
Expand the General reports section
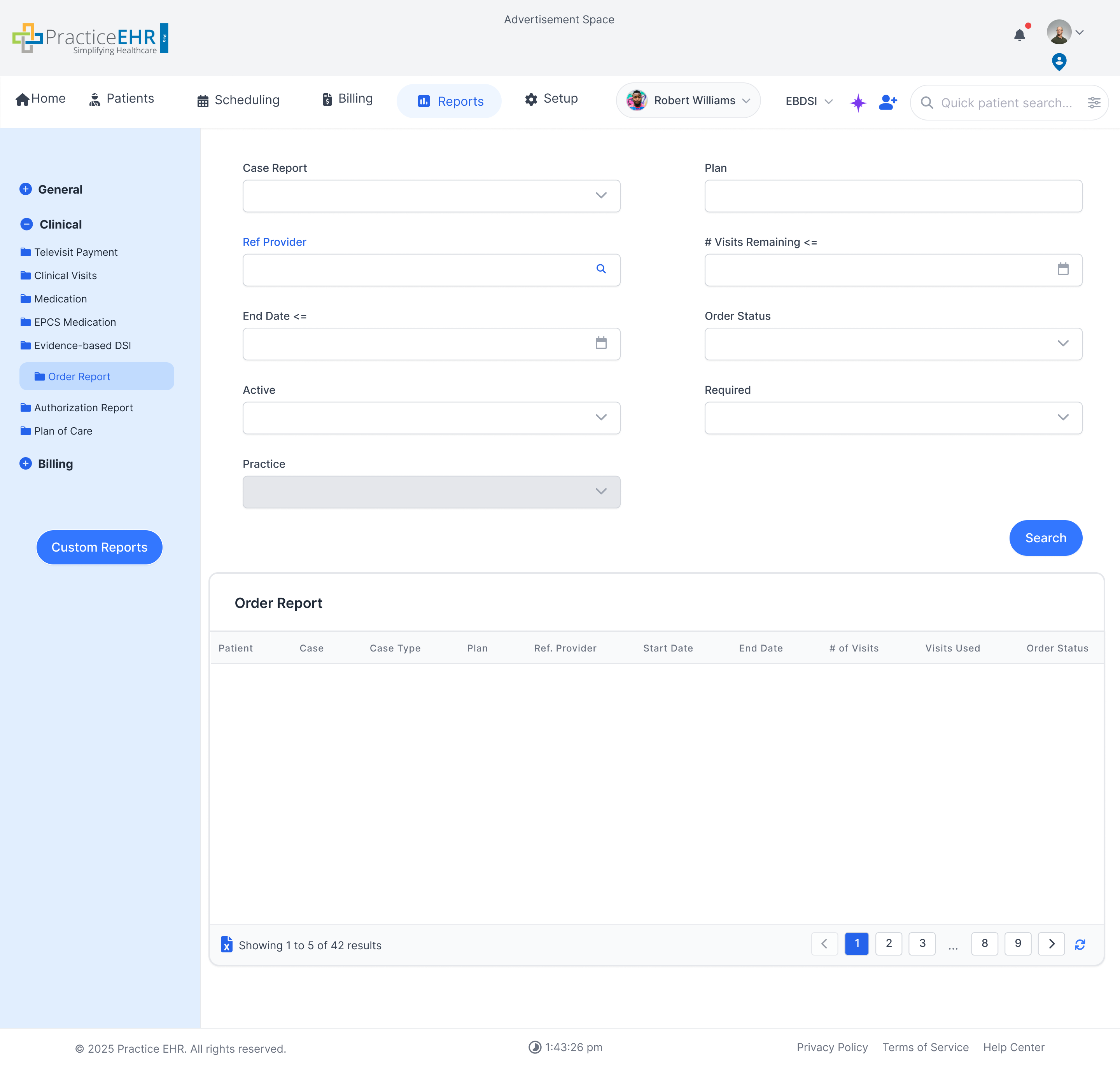point(26,189)
